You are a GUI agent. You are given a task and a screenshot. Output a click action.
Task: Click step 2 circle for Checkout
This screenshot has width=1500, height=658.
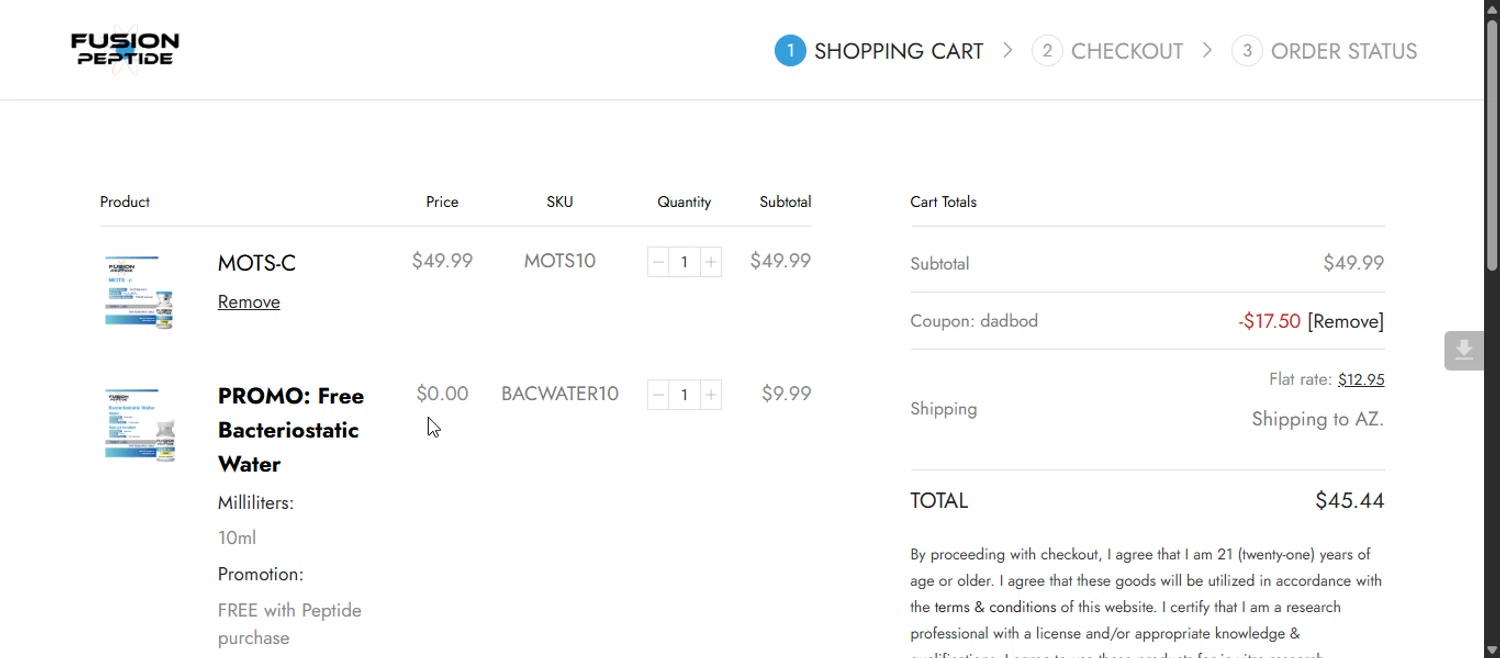[x=1047, y=51]
